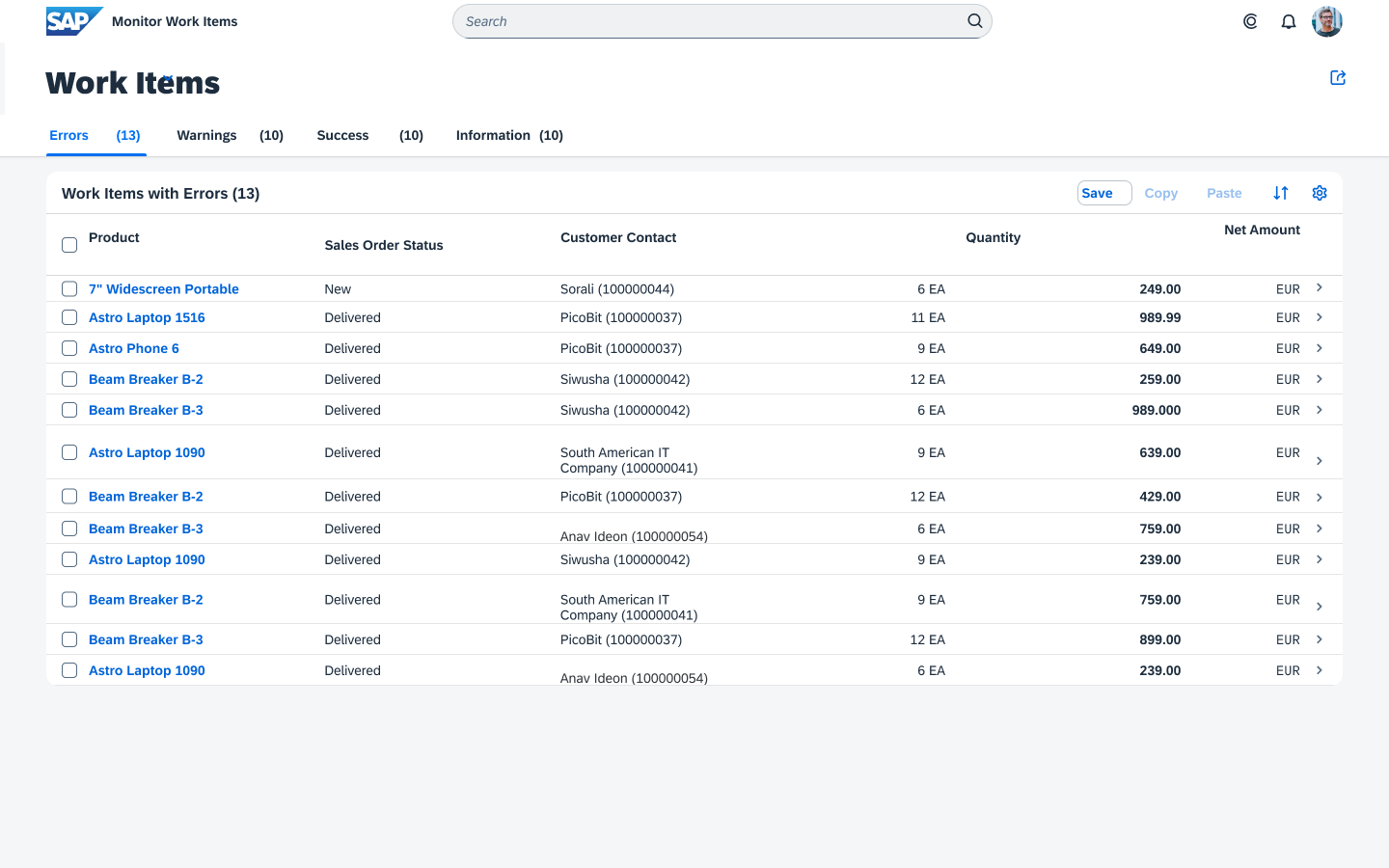
Task: Click the Product column header
Action: click(x=114, y=237)
